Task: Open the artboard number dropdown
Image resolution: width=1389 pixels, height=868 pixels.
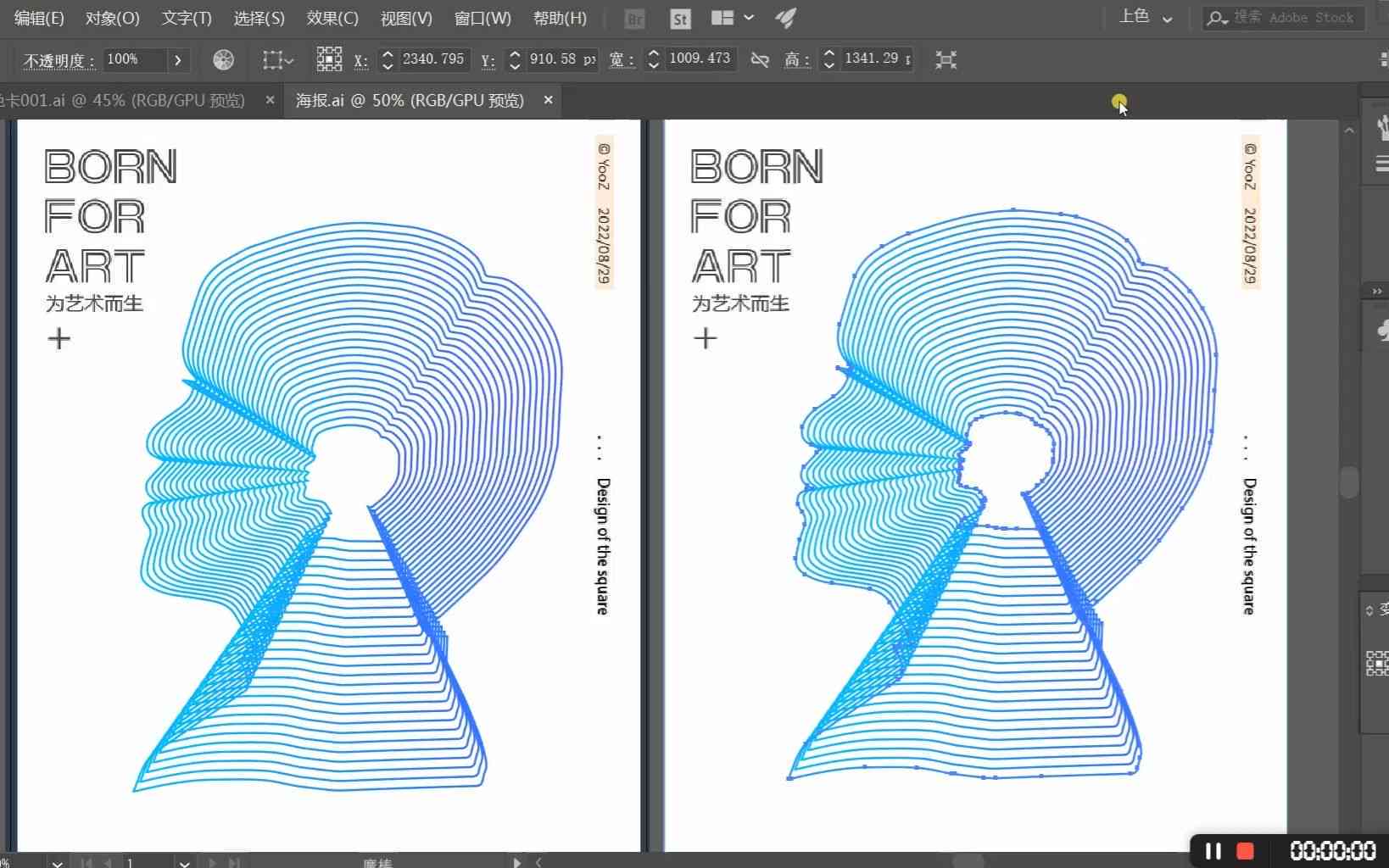Action: tap(184, 863)
